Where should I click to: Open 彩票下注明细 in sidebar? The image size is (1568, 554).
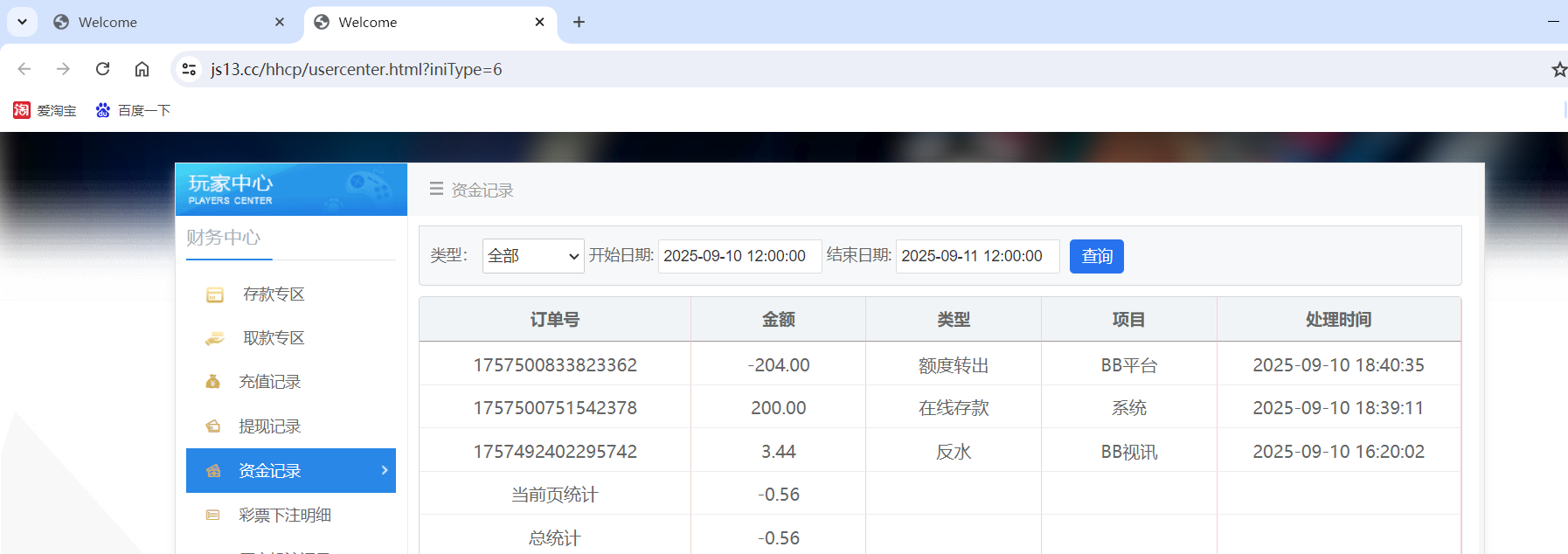(285, 516)
